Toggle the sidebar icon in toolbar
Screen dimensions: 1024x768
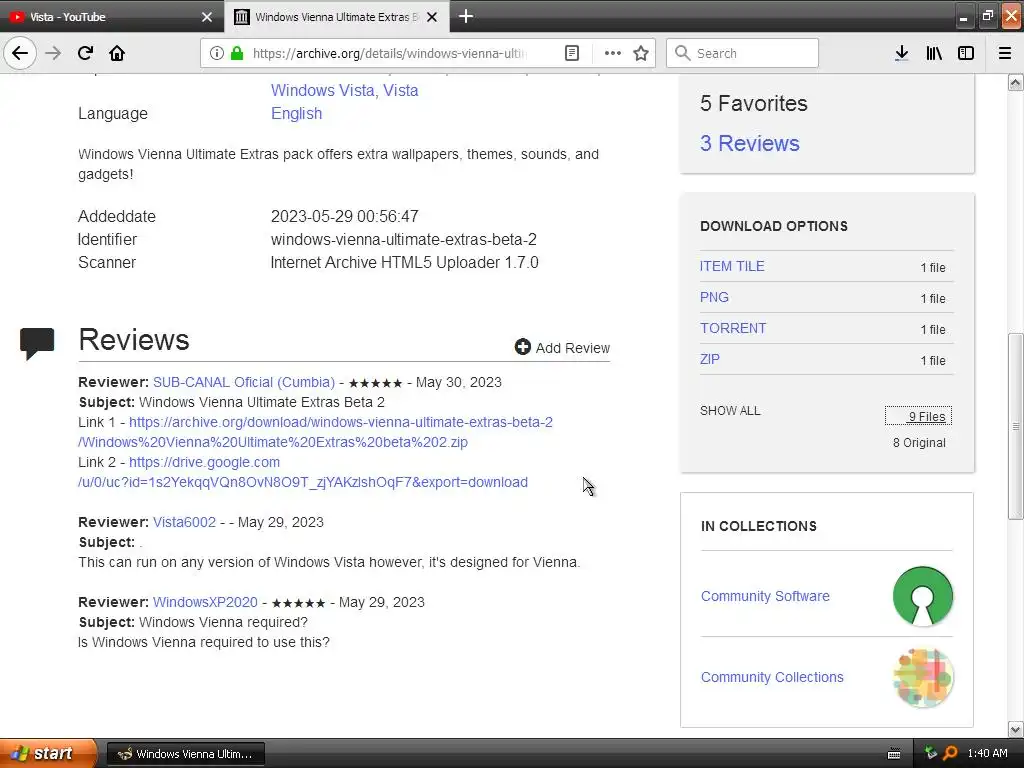pyautogui.click(x=966, y=53)
